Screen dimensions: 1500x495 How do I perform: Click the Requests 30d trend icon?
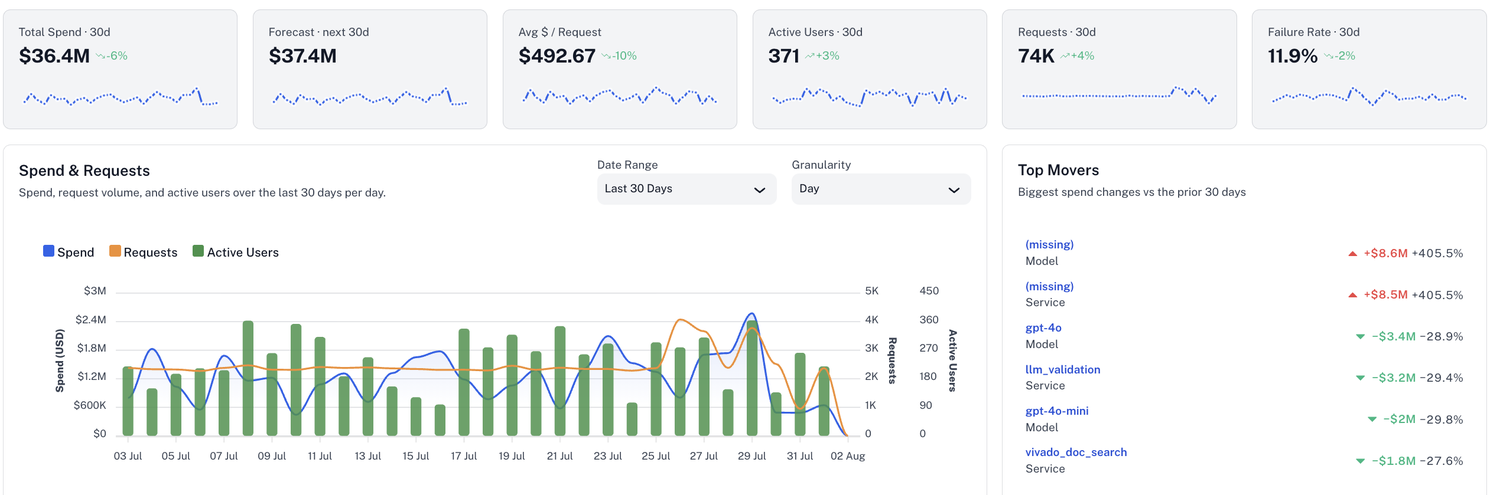[x=1065, y=56]
